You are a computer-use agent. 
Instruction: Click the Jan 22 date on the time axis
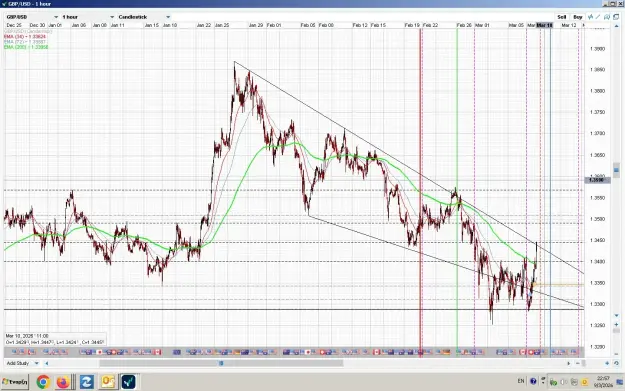(x=204, y=25)
